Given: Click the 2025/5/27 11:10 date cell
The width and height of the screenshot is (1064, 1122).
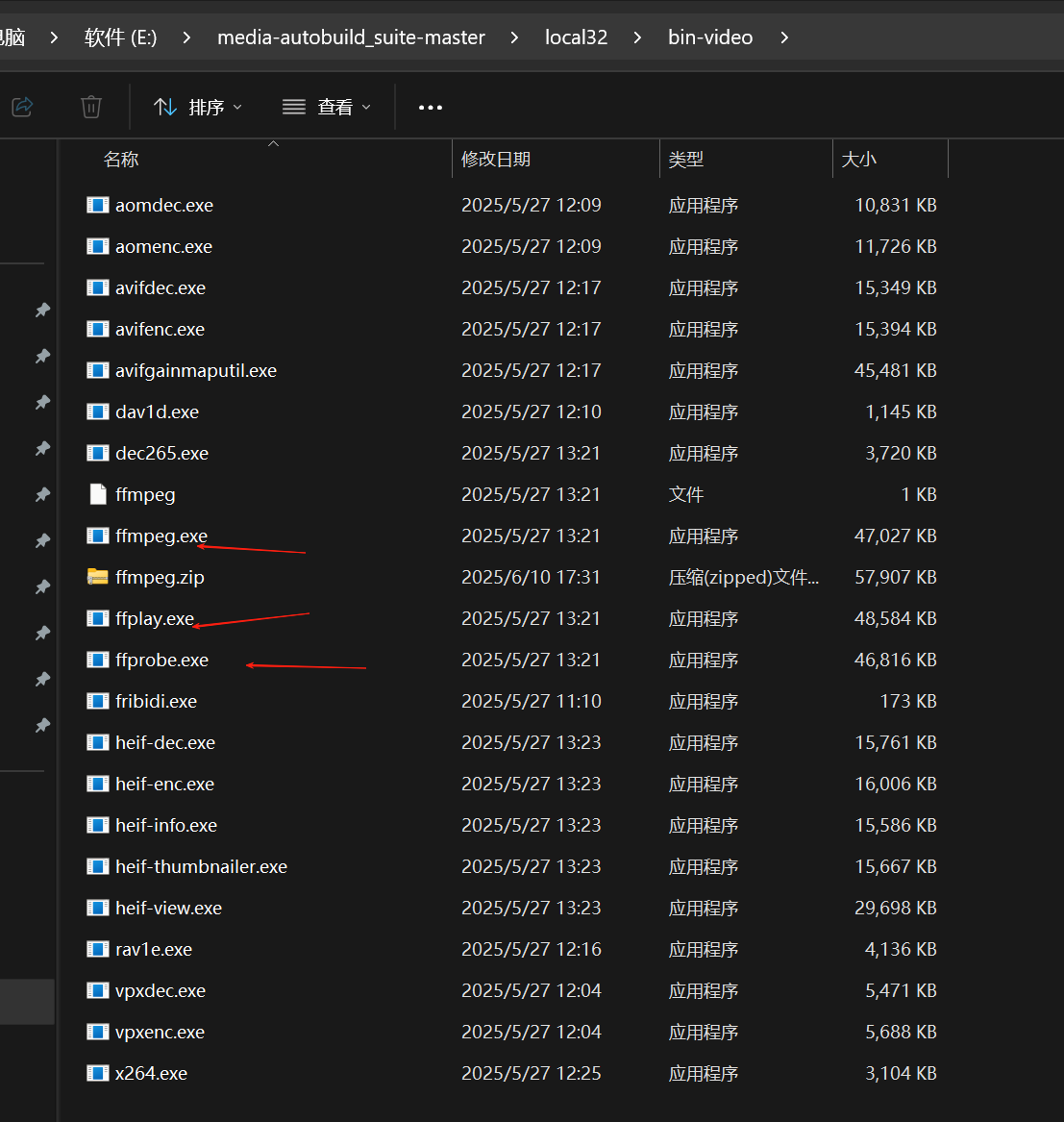Looking at the screenshot, I should (x=531, y=701).
